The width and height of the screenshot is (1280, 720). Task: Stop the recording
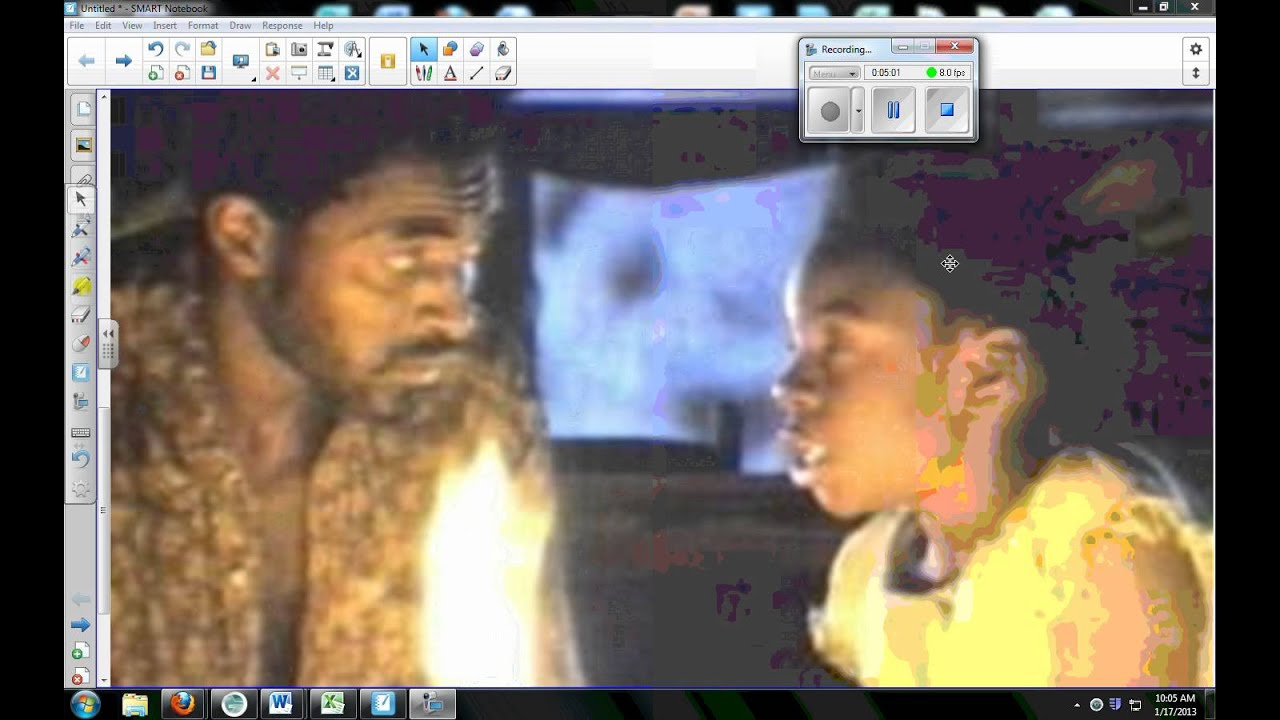(x=946, y=110)
